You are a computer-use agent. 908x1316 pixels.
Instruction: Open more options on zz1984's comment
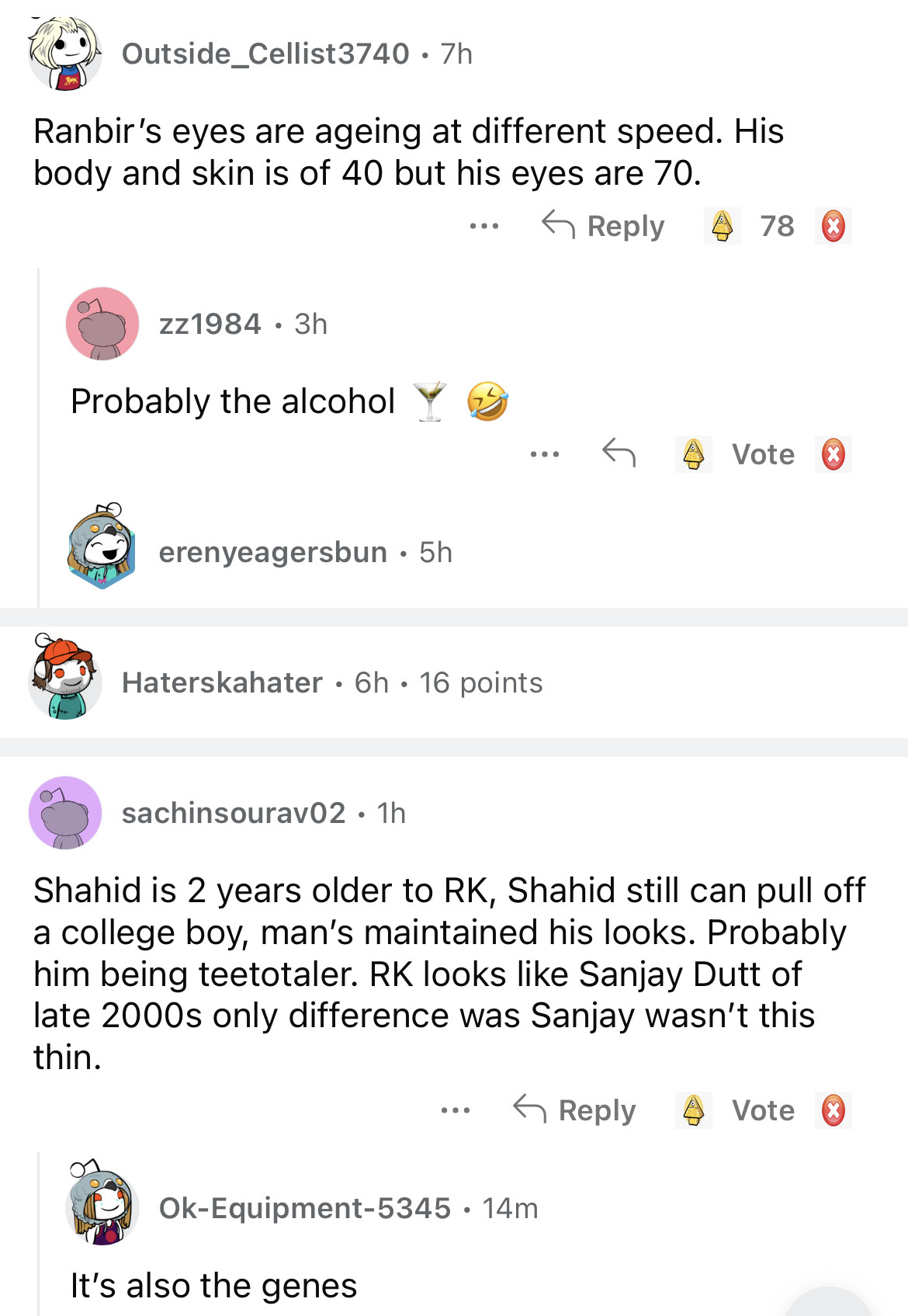tap(545, 454)
